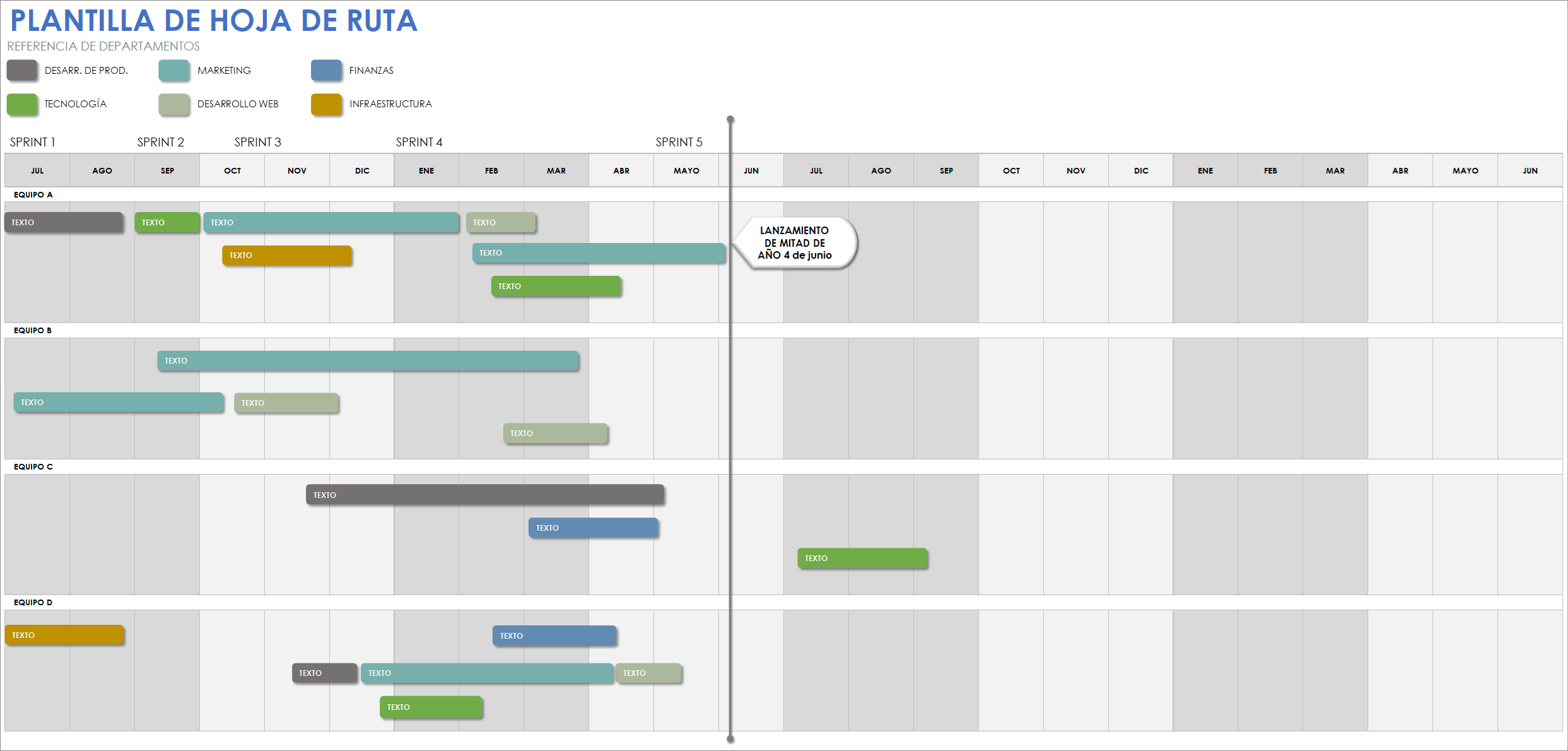Click the MAYO header before the milestone line
Viewport: 1568px width, 751px height.
(686, 170)
